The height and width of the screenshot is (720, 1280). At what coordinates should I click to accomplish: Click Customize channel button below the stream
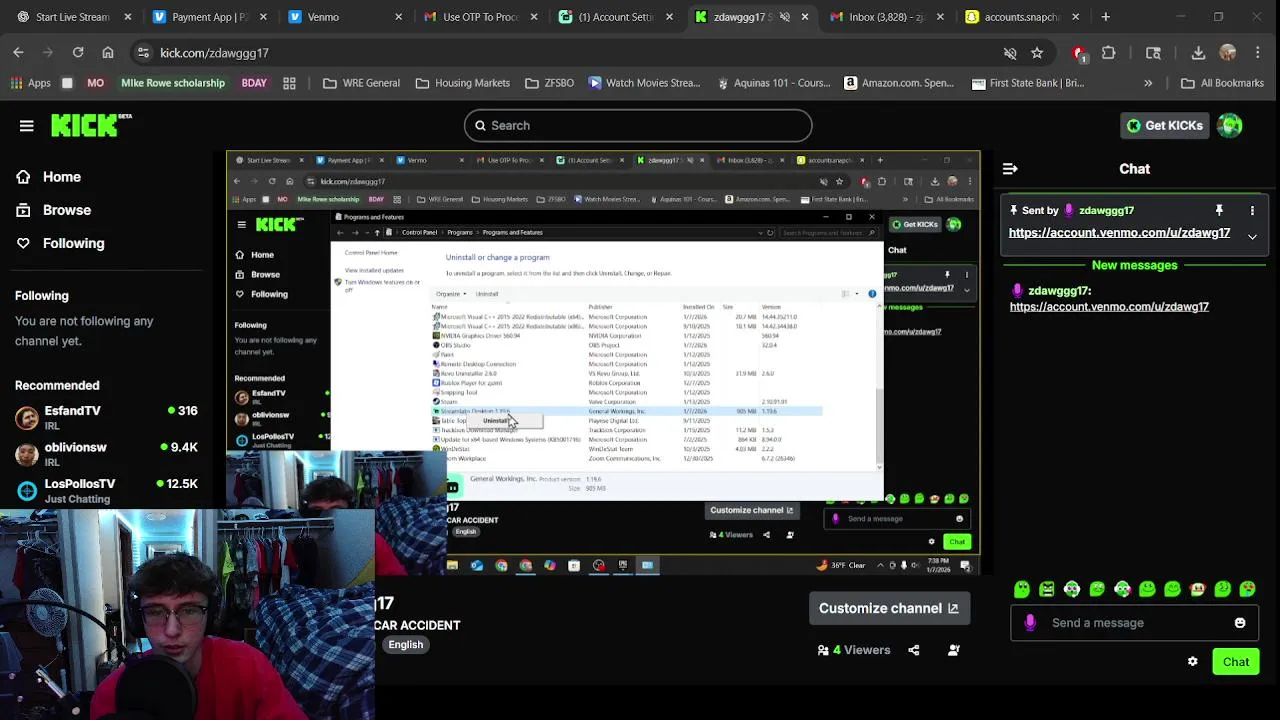[x=888, y=608]
